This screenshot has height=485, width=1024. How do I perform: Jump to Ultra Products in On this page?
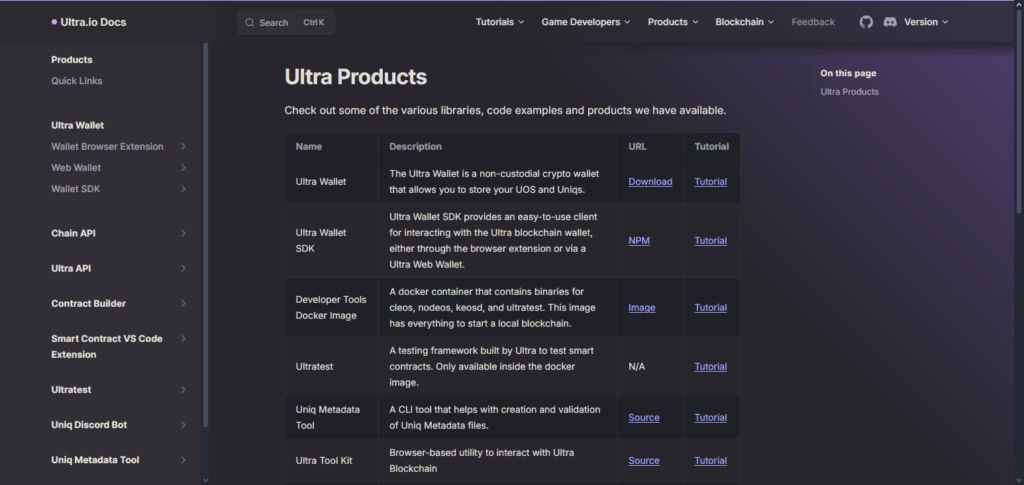point(849,92)
